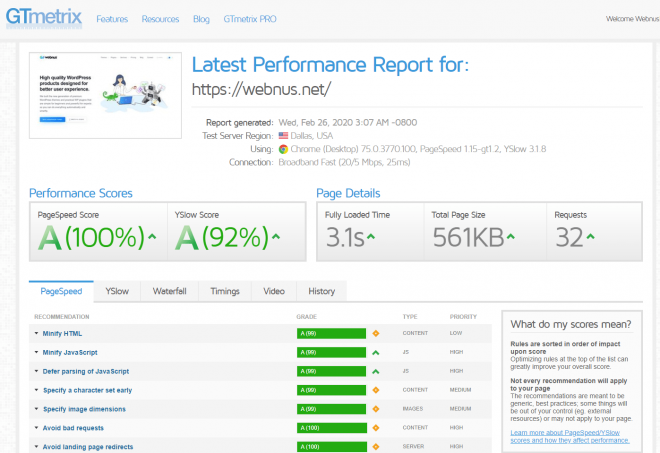660x453 pixels.
Task: Select the PageSpeed tab
Action: 61,291
